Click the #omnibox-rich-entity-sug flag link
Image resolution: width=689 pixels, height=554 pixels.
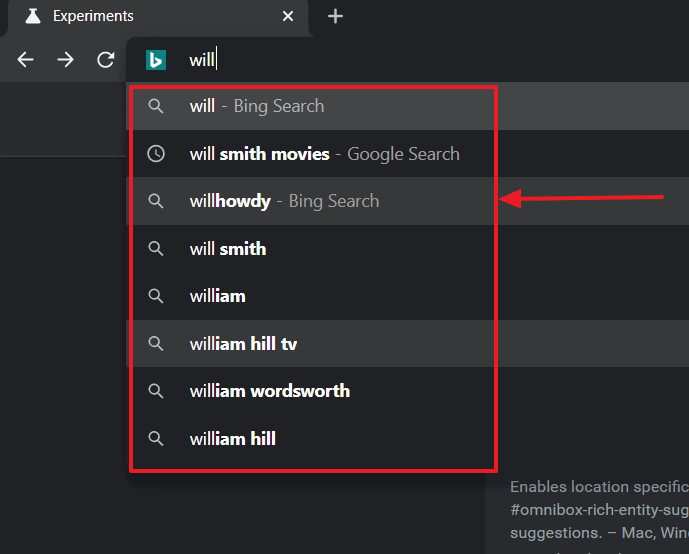tap(599, 510)
